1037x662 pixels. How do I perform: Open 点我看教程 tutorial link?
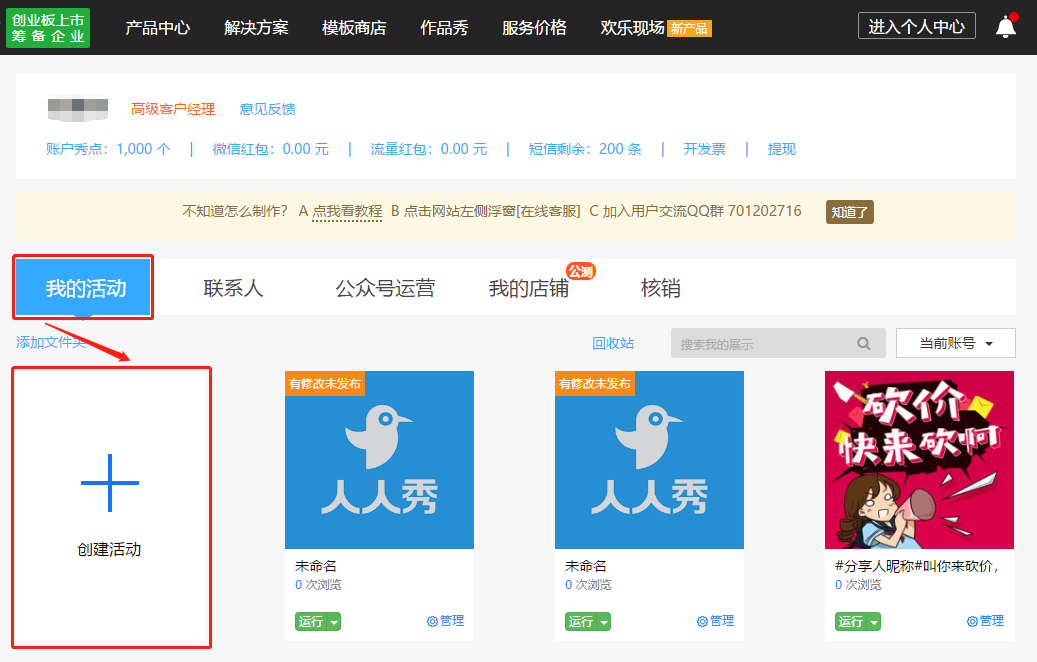coord(347,212)
